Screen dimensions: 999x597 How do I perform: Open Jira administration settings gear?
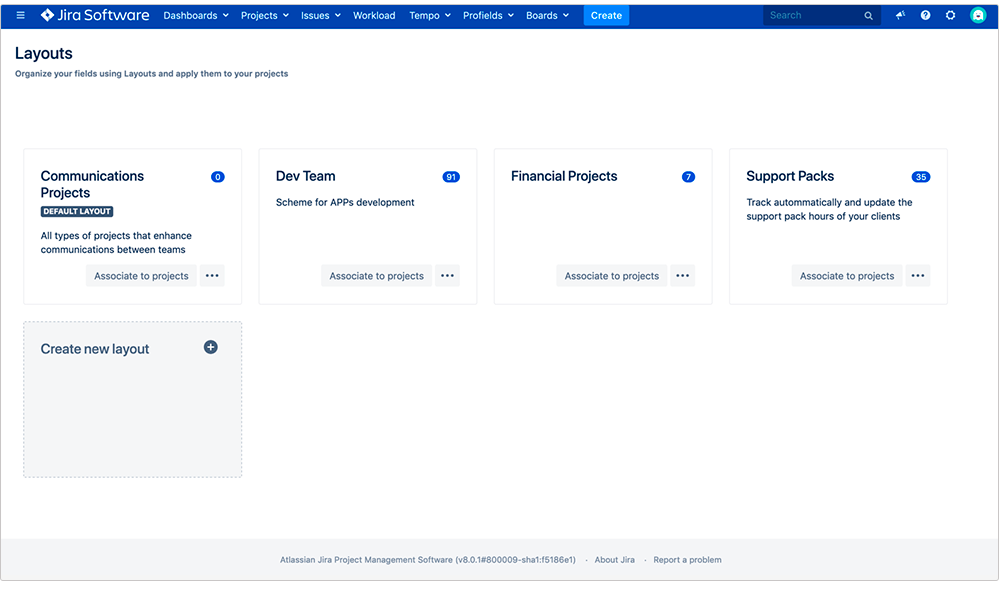coord(949,14)
